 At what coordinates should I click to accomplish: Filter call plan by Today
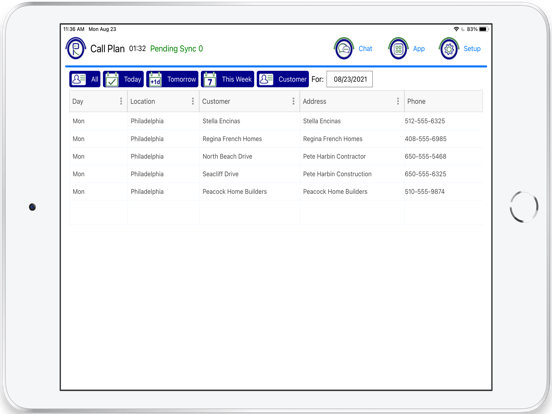123,79
